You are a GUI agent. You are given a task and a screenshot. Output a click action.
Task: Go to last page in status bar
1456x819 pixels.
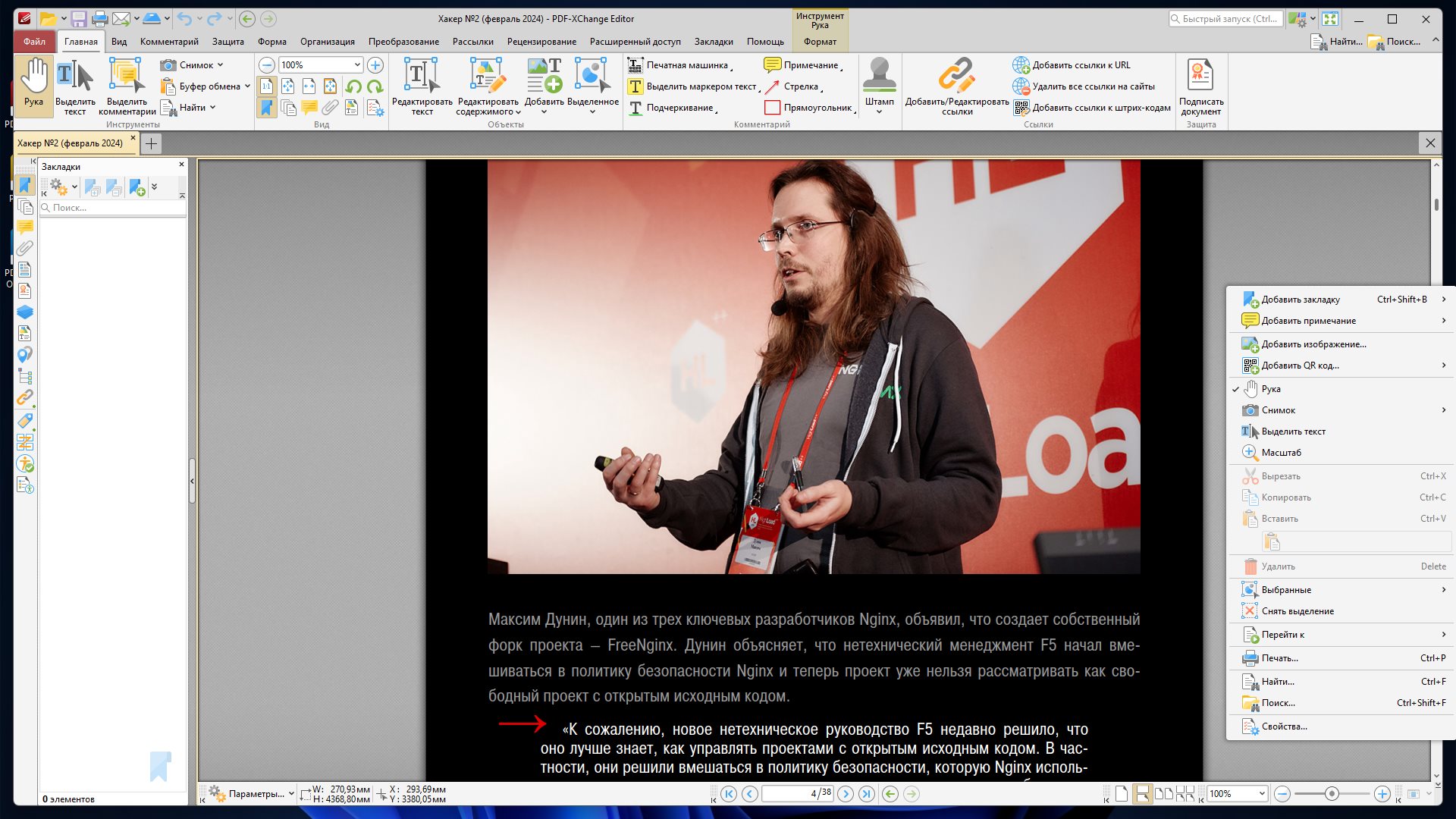tap(867, 794)
